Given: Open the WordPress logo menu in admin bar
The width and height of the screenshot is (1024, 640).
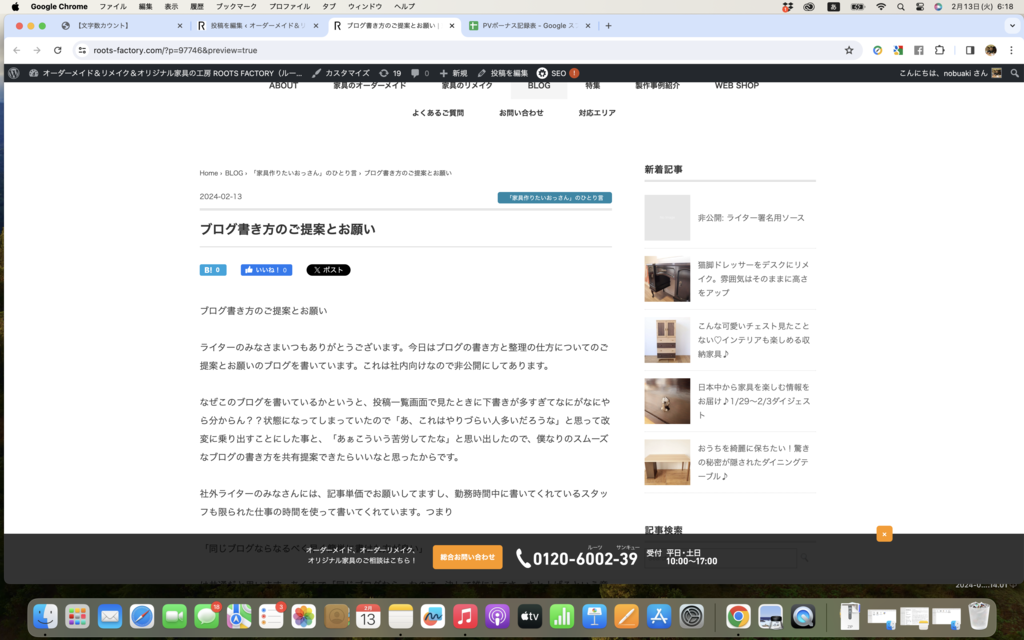Looking at the screenshot, I should [x=11, y=72].
